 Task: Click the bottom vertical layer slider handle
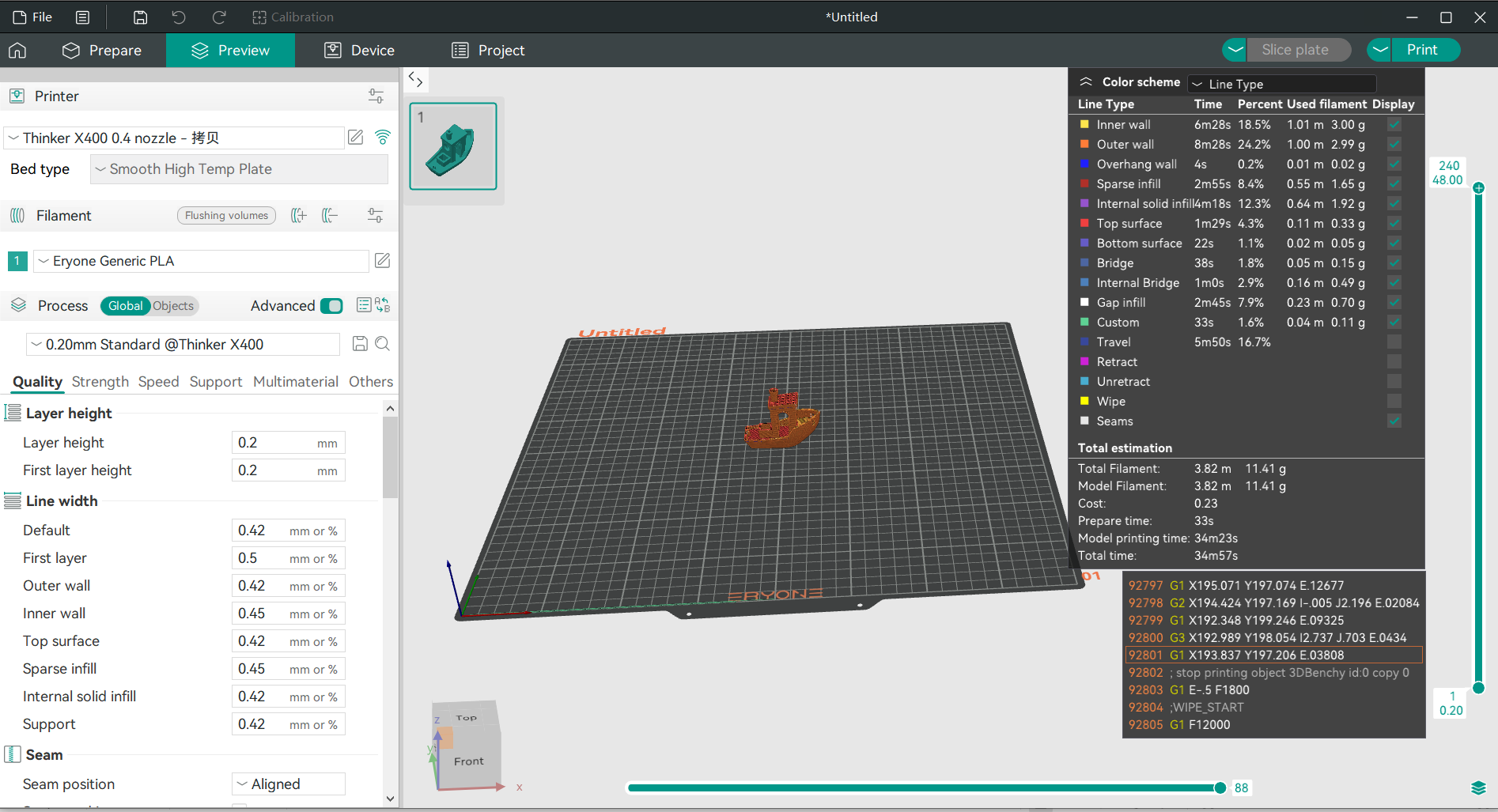1478,688
